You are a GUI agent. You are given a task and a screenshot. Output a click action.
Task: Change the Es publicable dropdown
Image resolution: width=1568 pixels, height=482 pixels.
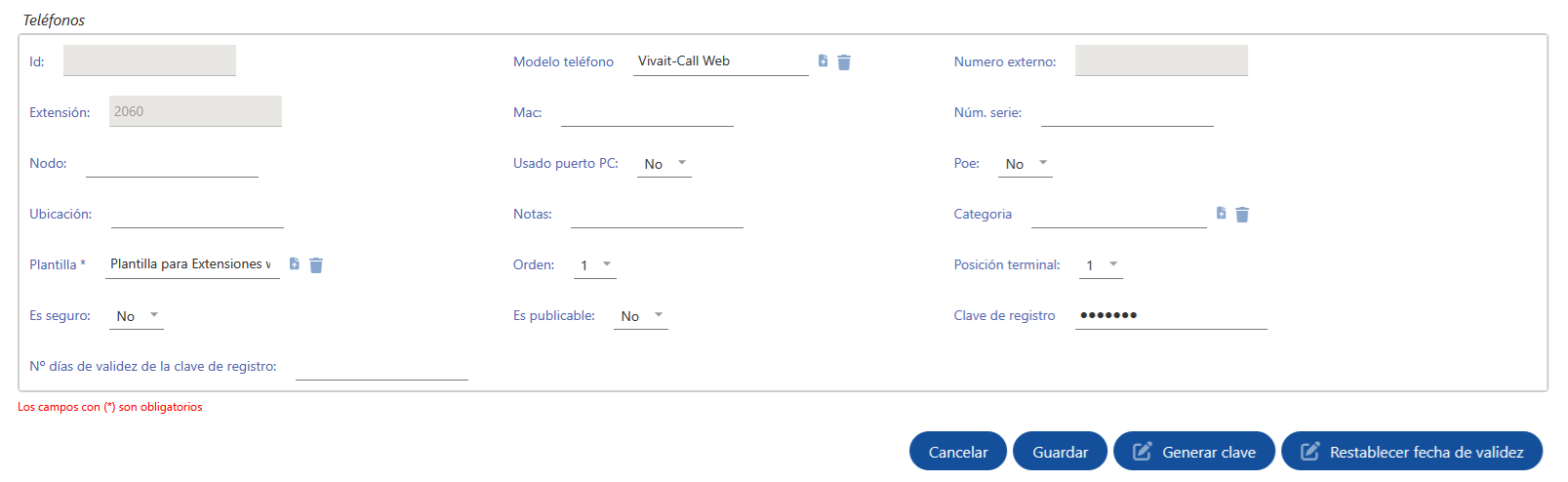click(x=641, y=316)
